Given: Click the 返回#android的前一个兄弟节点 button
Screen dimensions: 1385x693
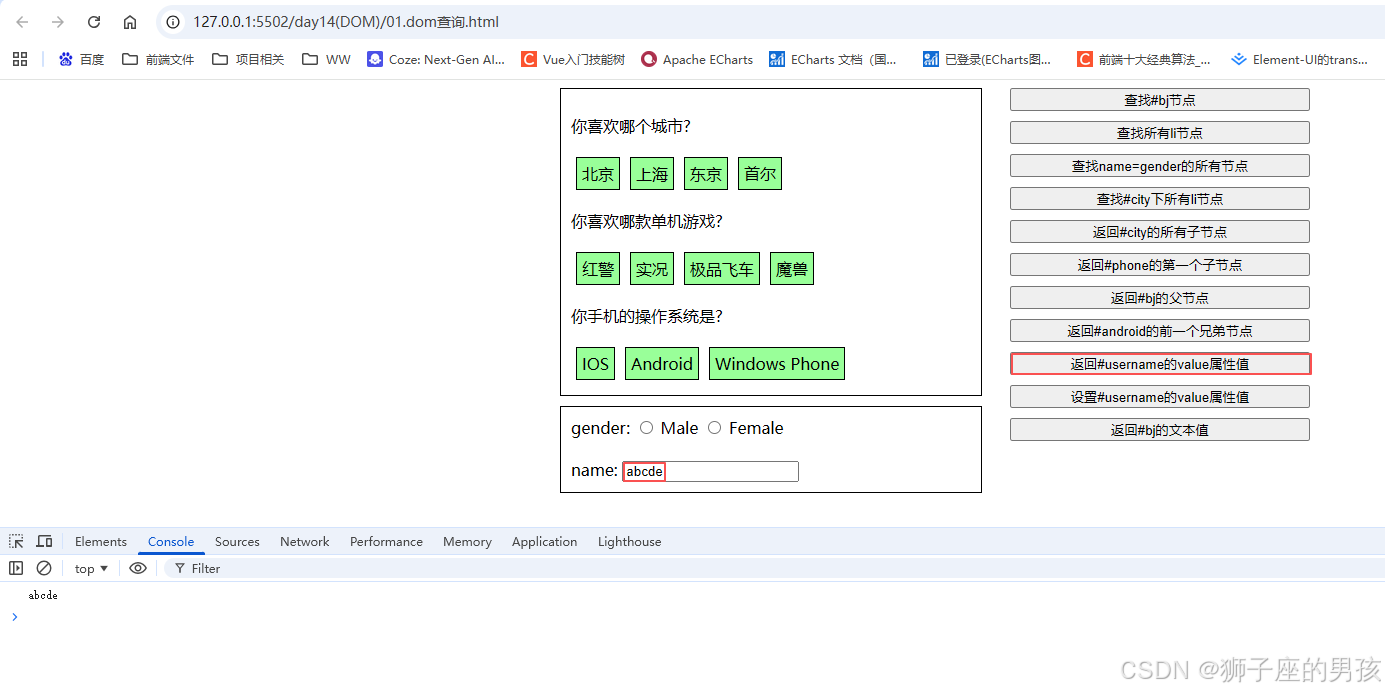Looking at the screenshot, I should (1160, 331).
